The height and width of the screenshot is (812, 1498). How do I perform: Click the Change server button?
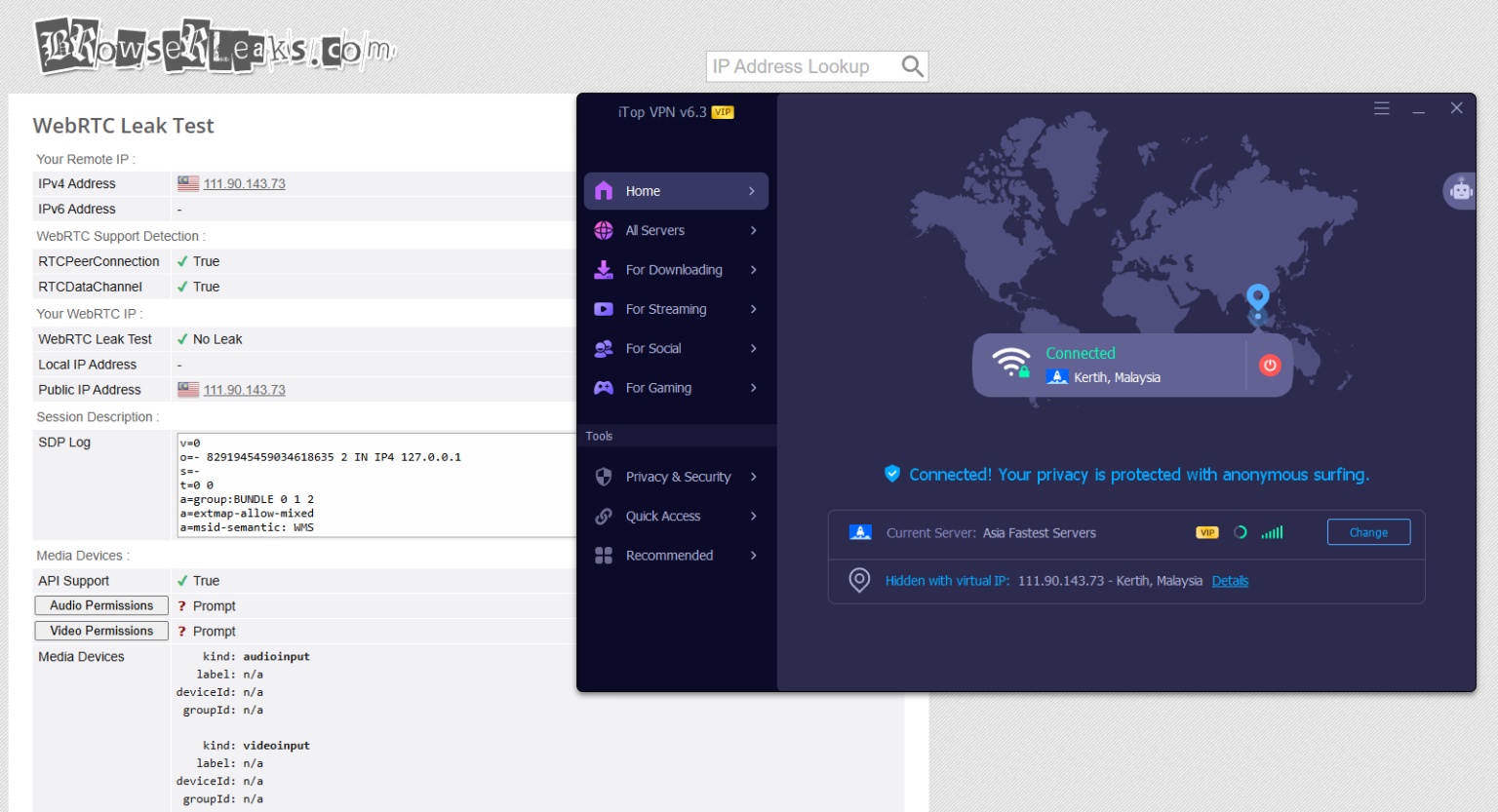click(1368, 532)
